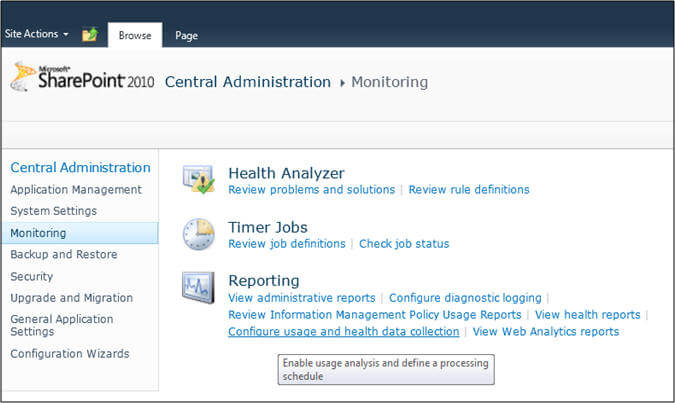
Task: Open Configure usage and health data collection
Action: (x=344, y=332)
